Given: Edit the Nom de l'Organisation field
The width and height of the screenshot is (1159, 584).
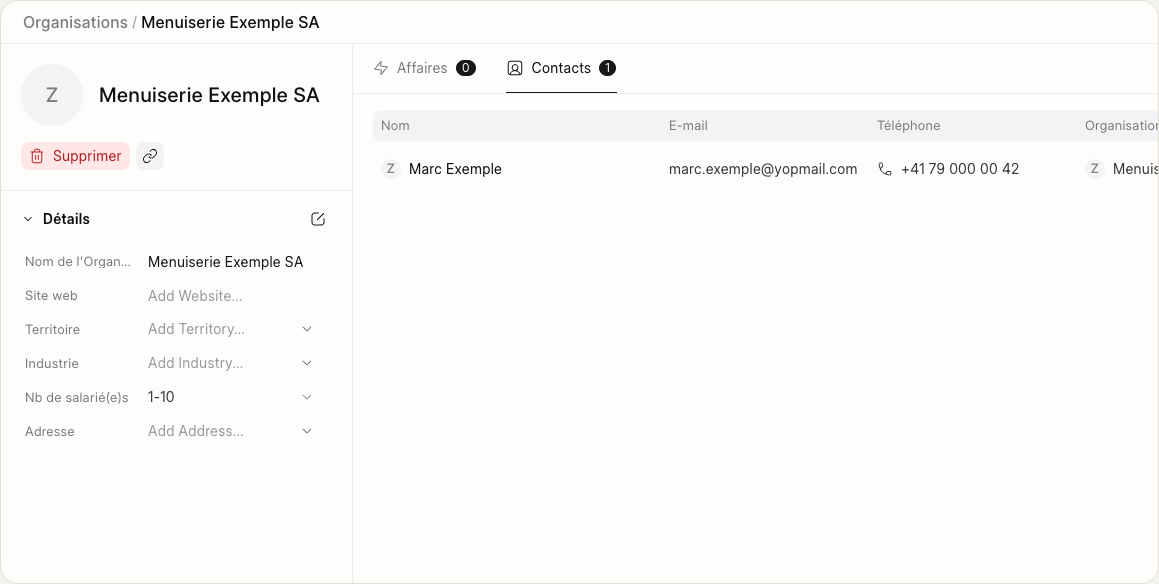Looking at the screenshot, I should point(231,262).
